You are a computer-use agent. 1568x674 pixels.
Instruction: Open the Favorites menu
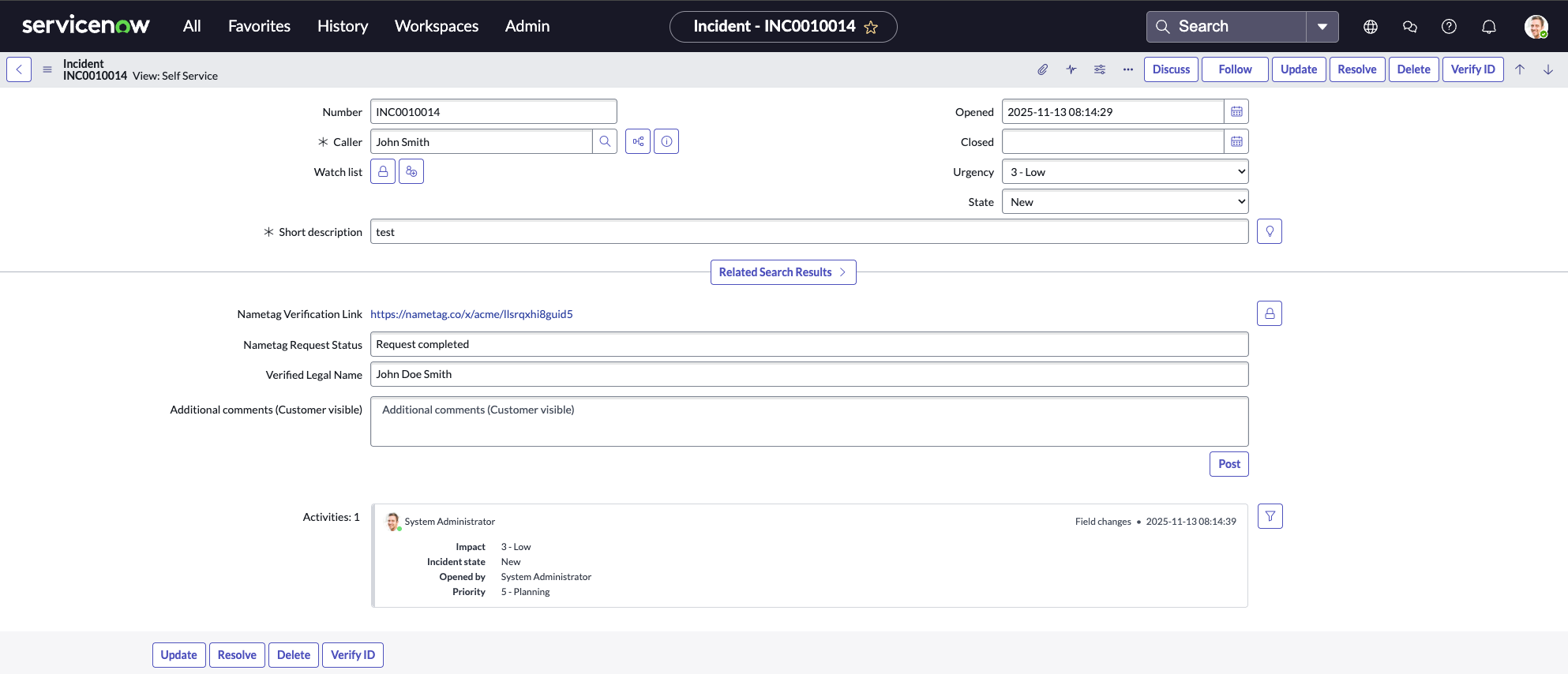click(259, 26)
